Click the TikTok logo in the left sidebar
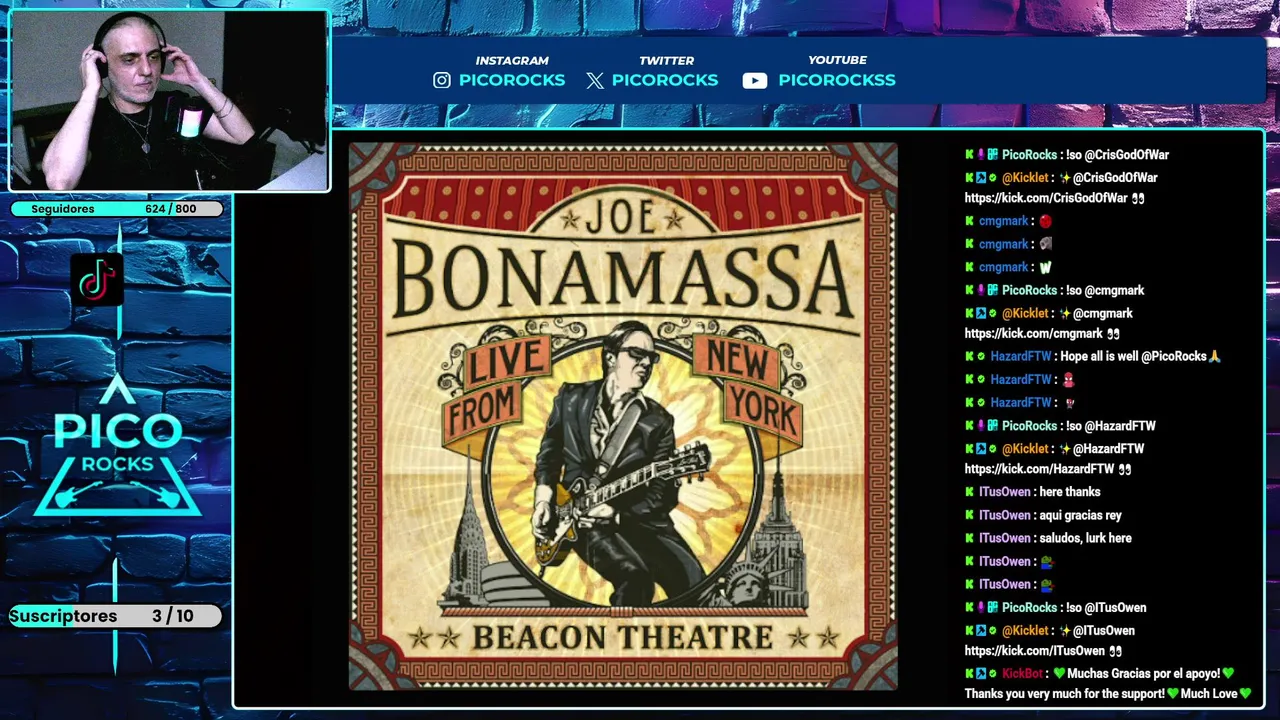1280x720 pixels. (x=97, y=279)
